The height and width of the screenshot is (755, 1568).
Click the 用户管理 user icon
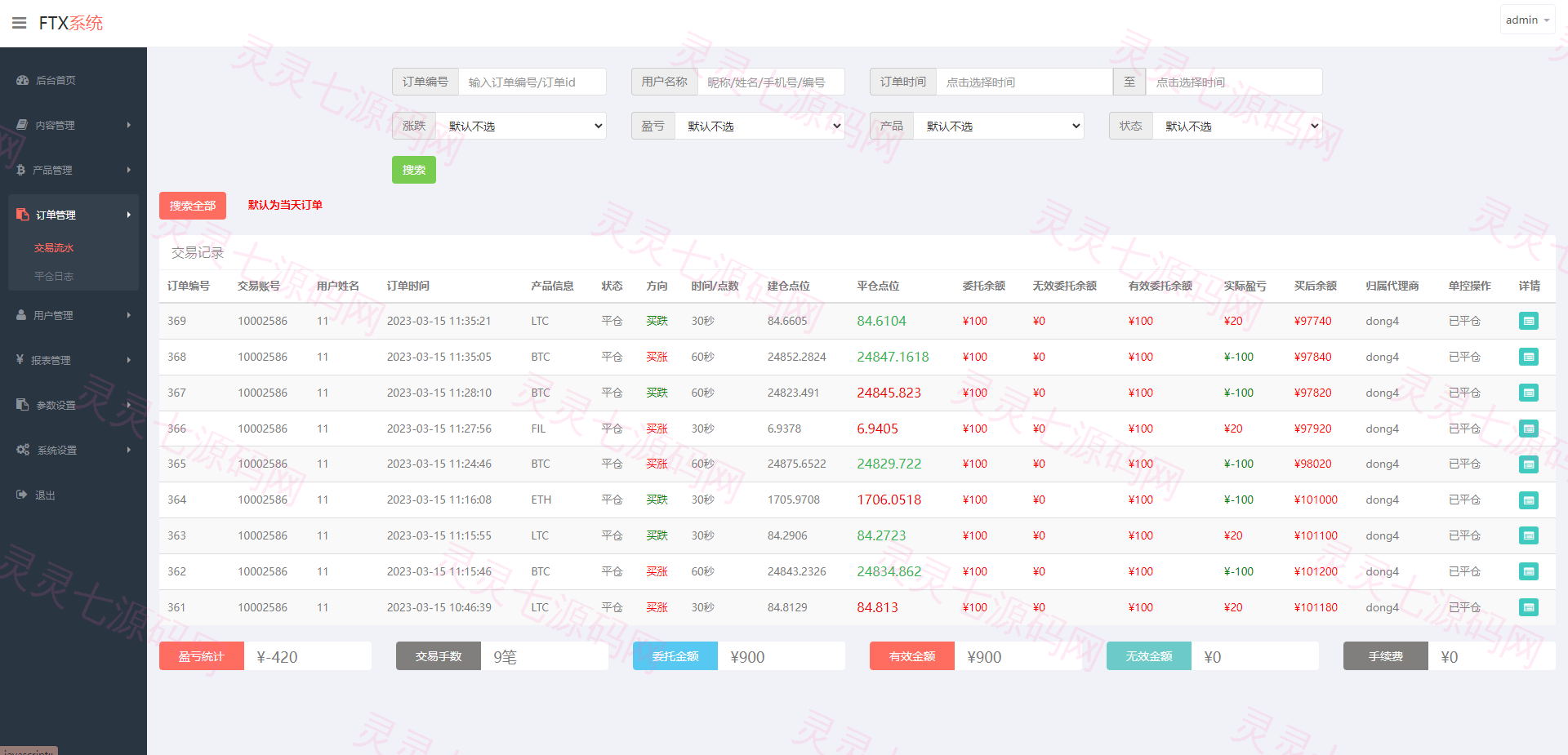tap(21, 315)
